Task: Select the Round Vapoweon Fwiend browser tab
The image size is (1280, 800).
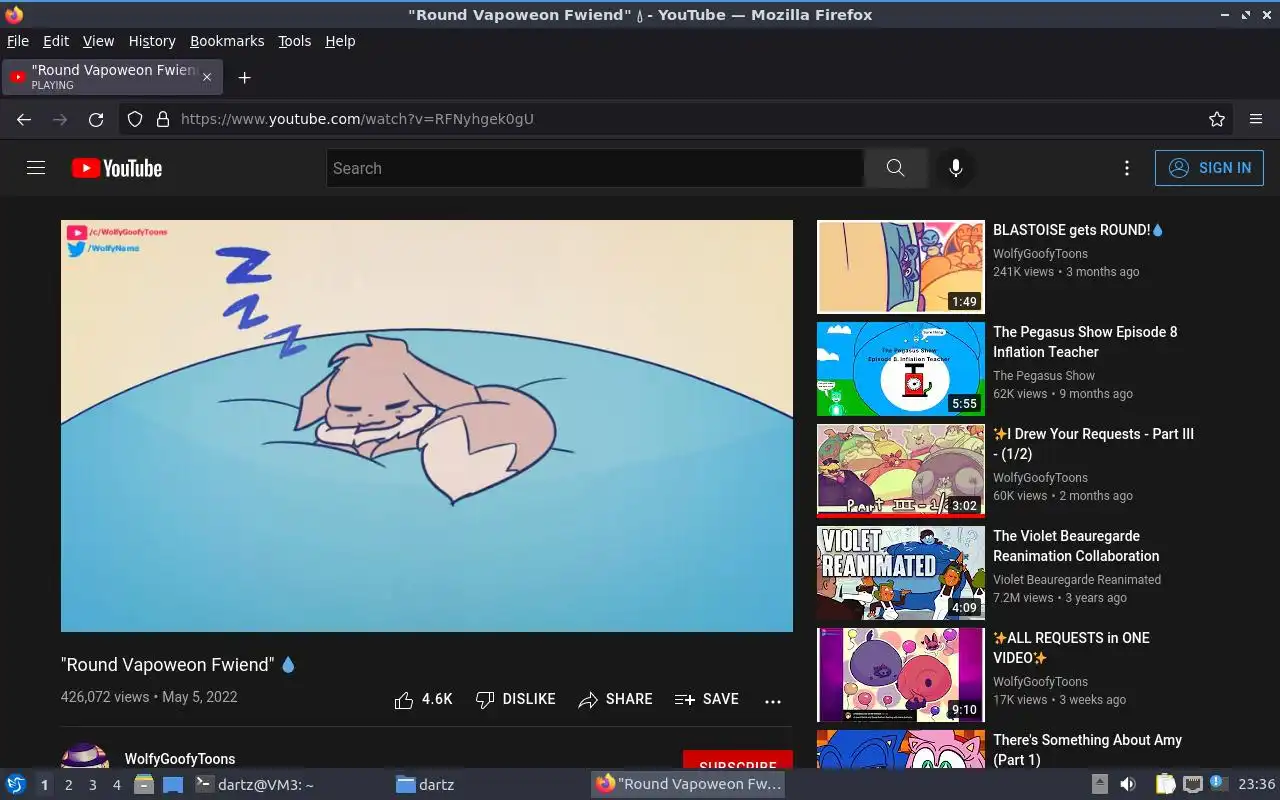Action: click(x=112, y=77)
